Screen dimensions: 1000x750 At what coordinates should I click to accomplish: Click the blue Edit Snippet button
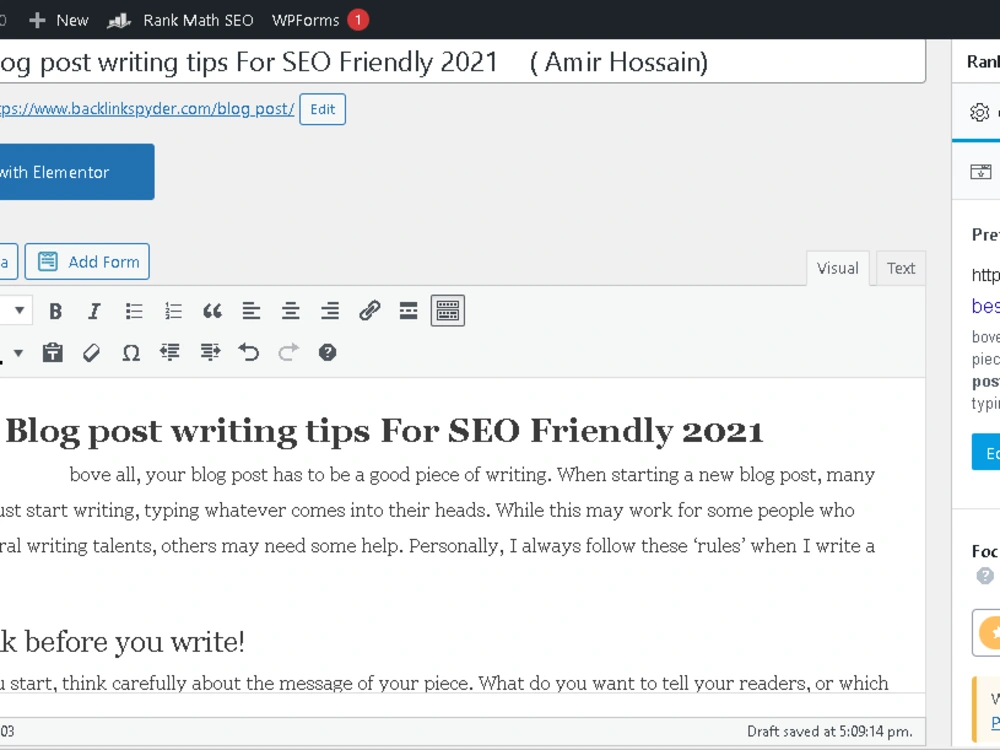[986, 452]
